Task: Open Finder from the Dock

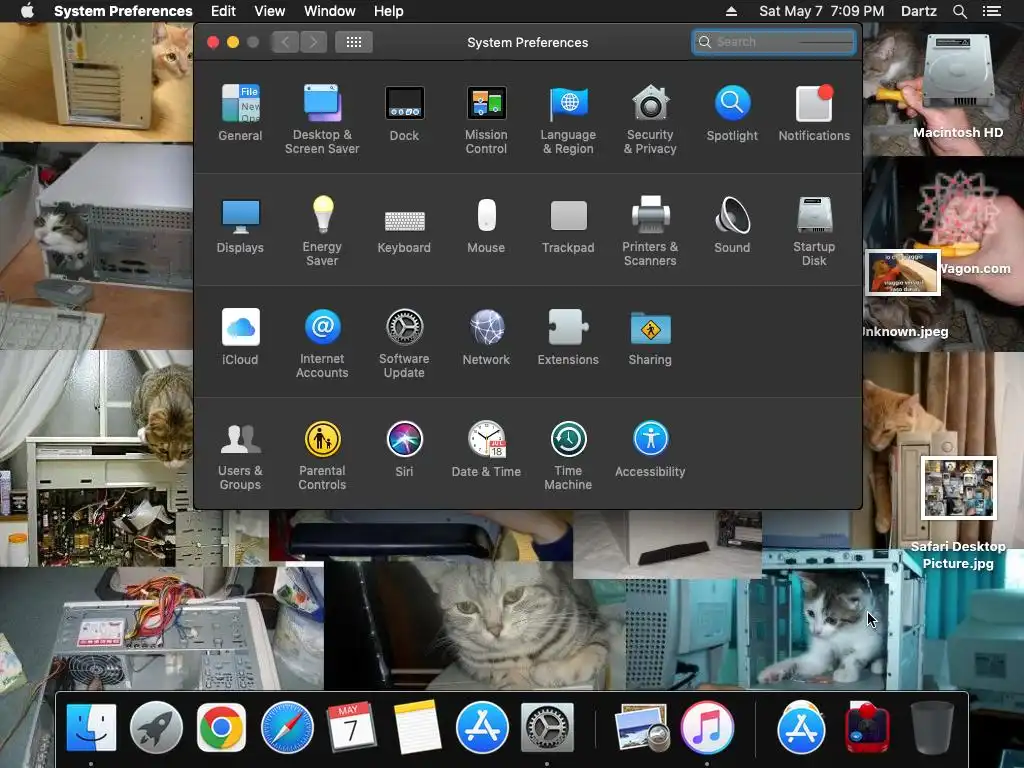Action: [91, 727]
